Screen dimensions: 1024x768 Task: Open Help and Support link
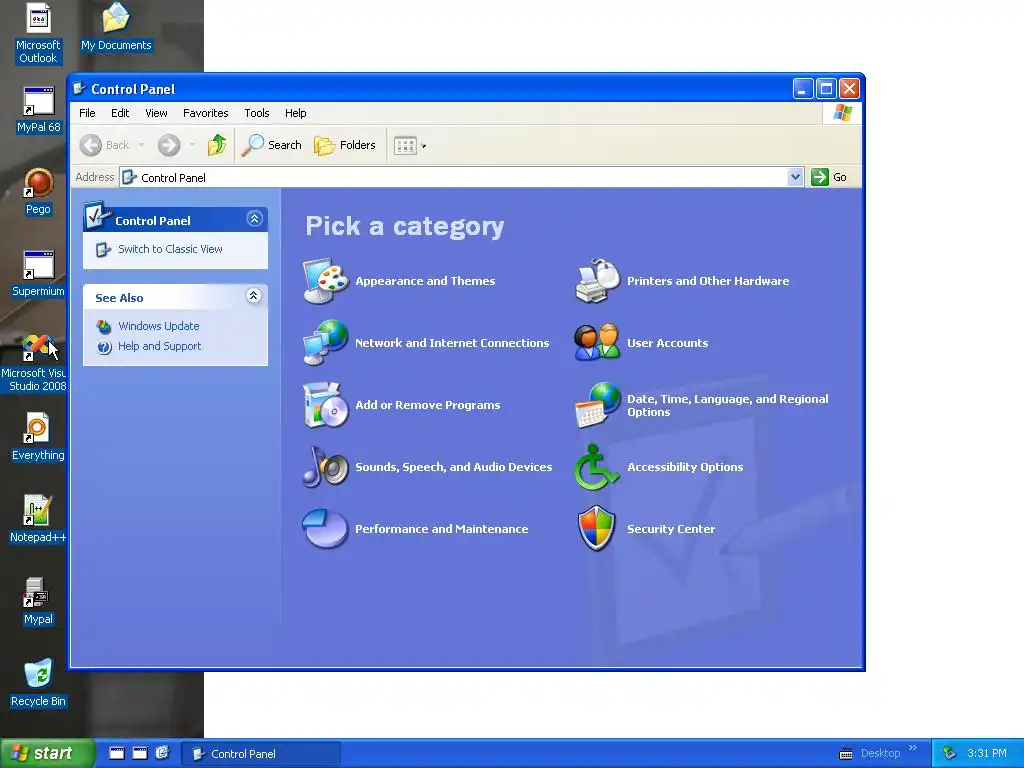pyautogui.click(x=159, y=346)
